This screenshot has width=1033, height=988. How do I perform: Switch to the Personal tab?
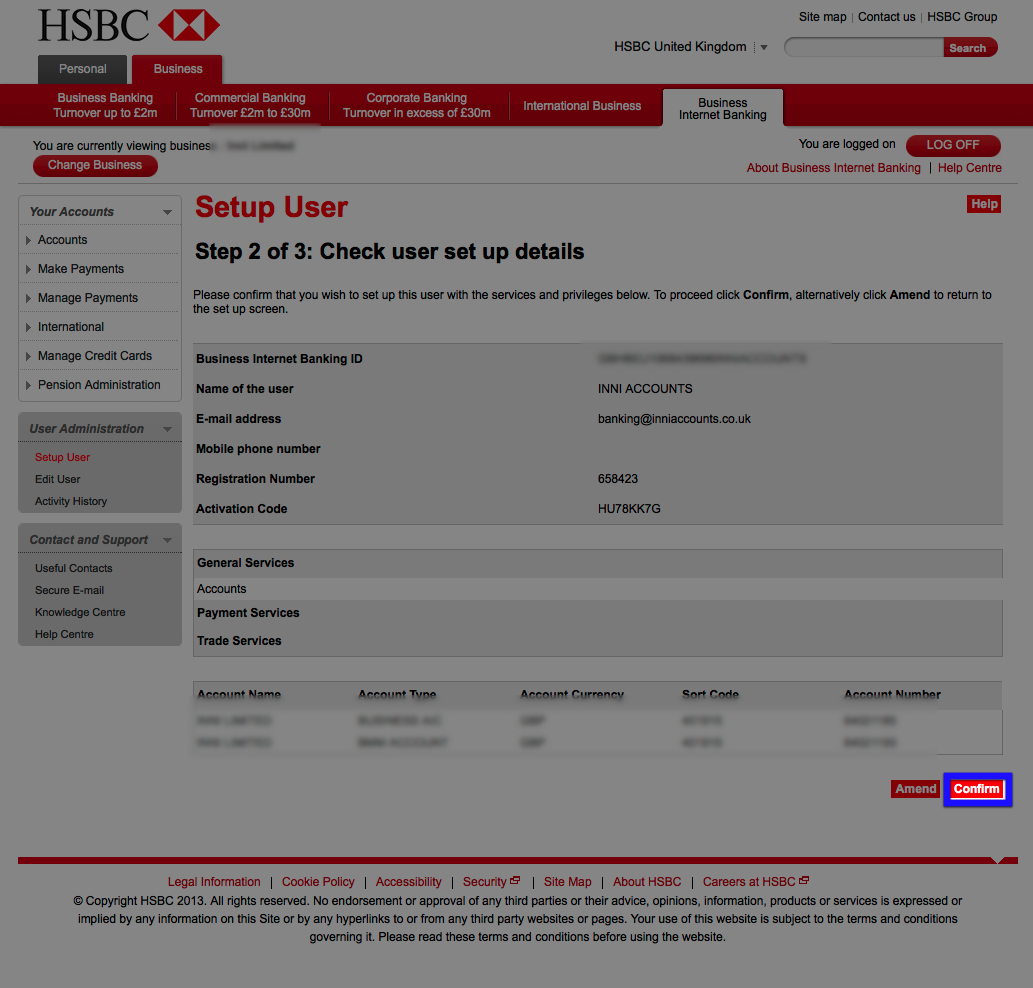[82, 69]
